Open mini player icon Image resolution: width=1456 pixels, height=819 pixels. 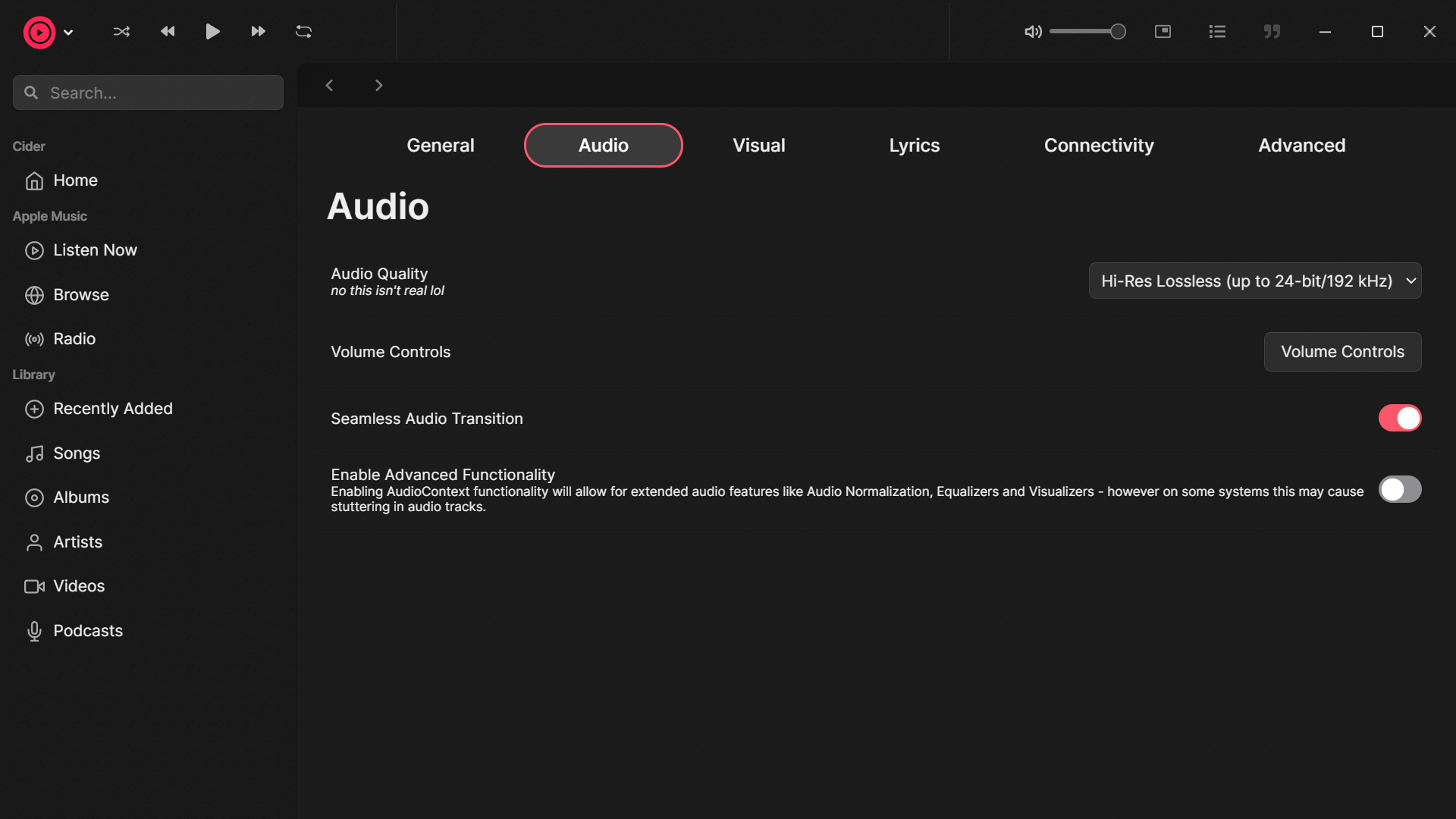(1163, 32)
